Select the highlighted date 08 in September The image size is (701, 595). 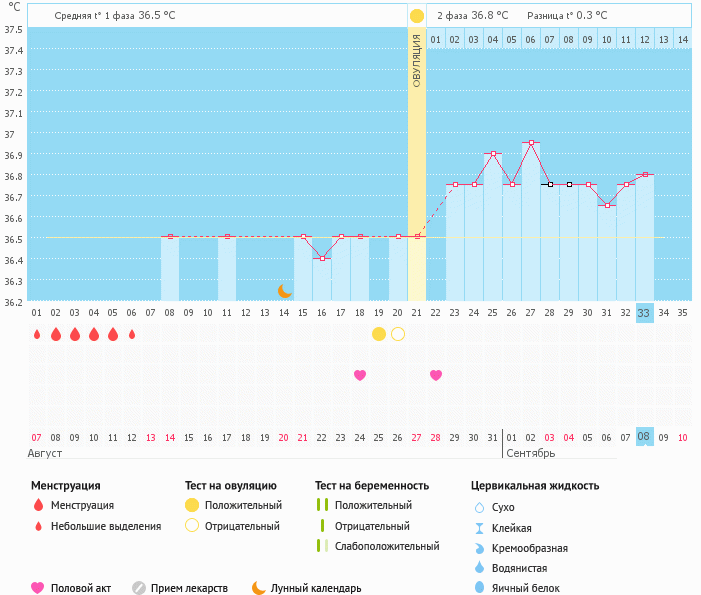tap(644, 437)
